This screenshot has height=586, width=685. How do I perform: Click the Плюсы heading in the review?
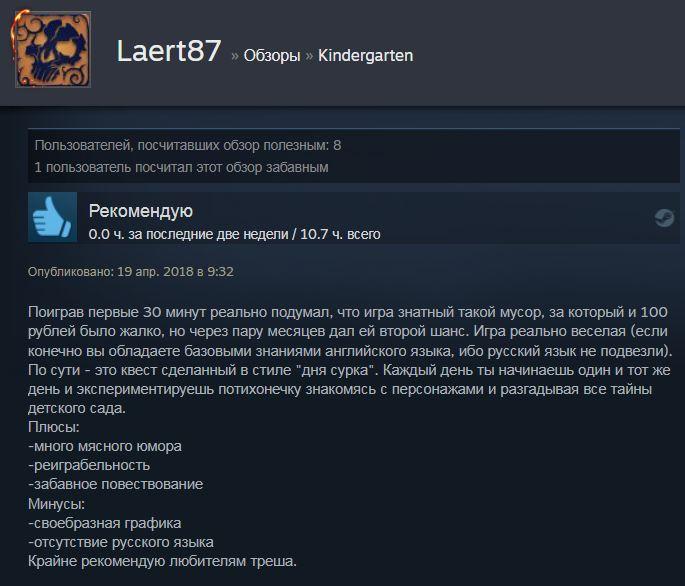tap(54, 427)
